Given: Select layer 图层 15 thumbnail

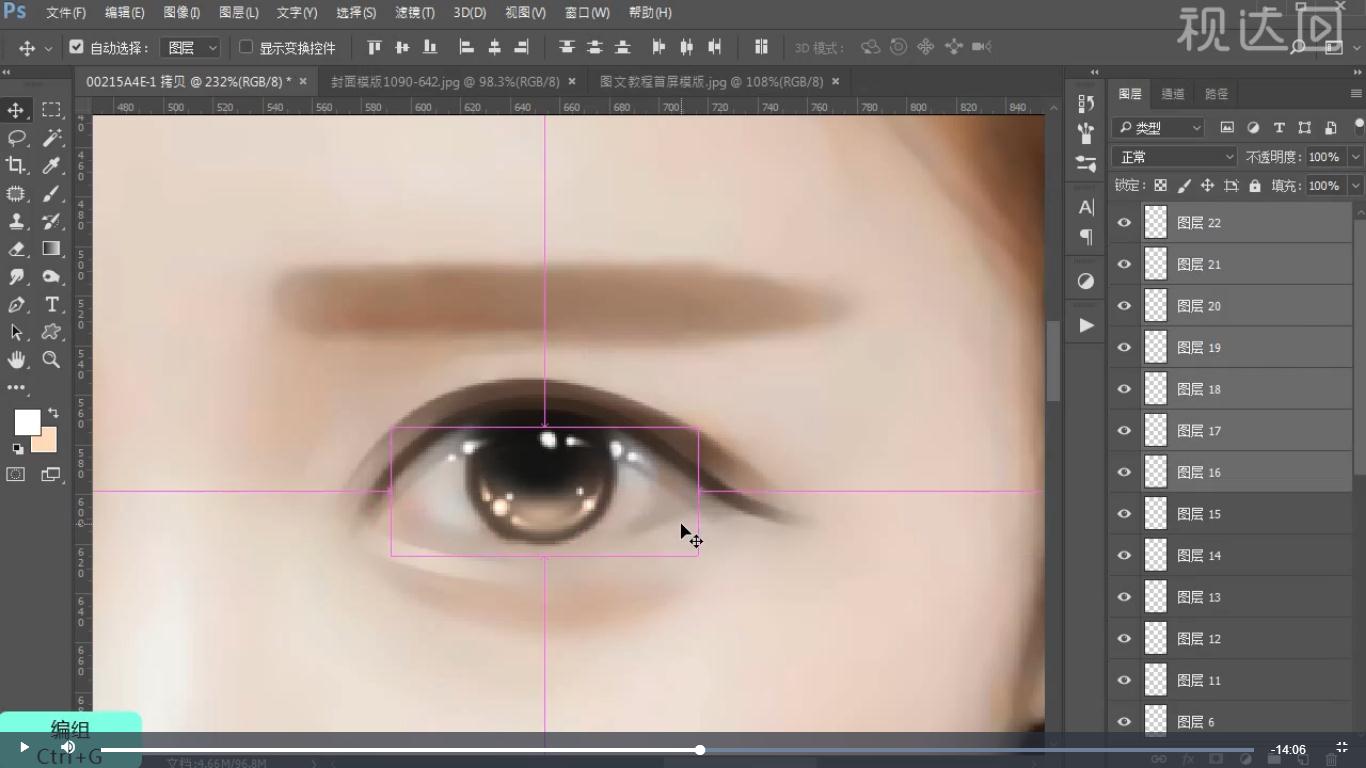Looking at the screenshot, I should tap(1155, 514).
